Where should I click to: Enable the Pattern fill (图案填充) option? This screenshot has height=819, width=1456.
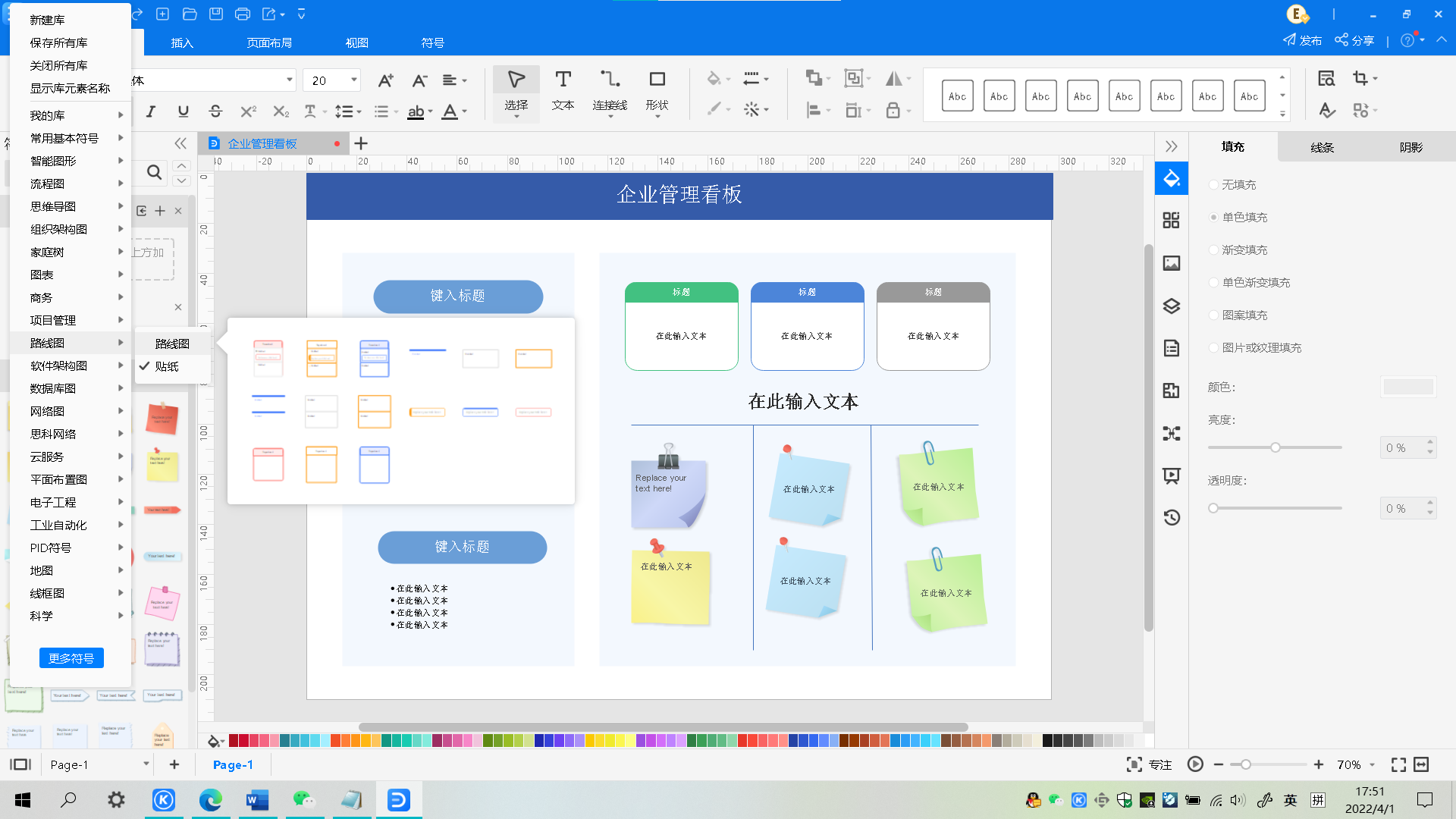point(1213,315)
